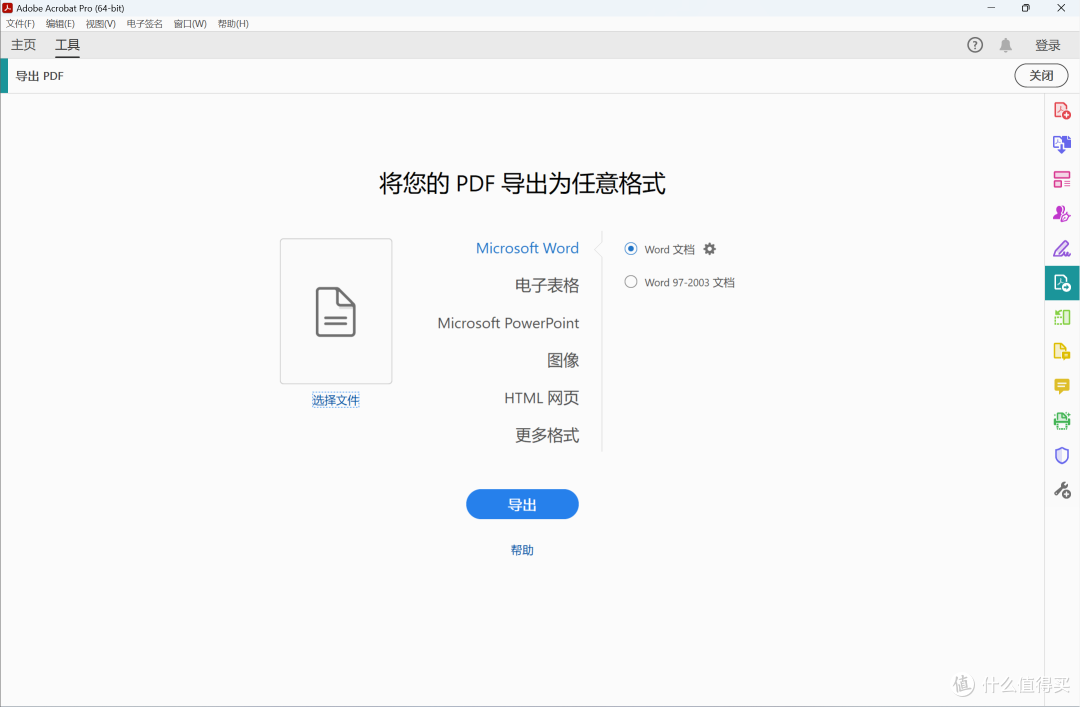Click the 导出 PDF toolbar title
The width and height of the screenshot is (1080, 707).
point(39,76)
